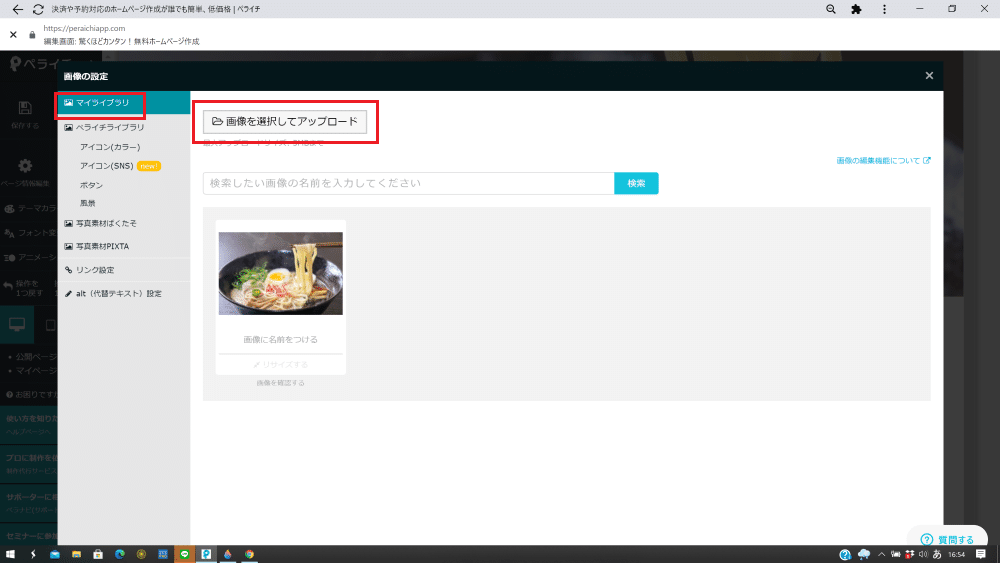Open Microsoft Store from taskbar
The height and width of the screenshot is (563, 1000).
pos(98,554)
